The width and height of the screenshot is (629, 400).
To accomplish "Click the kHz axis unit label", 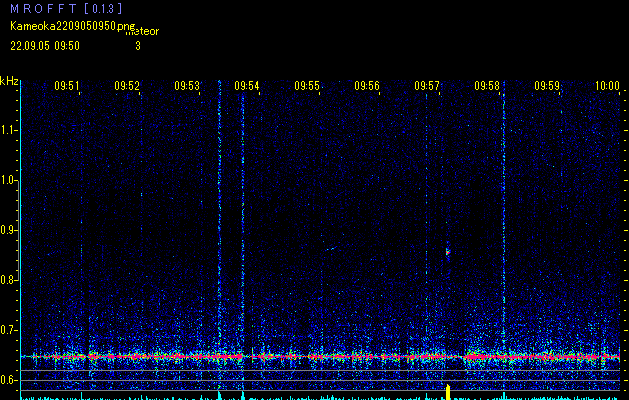I will click(9, 81).
